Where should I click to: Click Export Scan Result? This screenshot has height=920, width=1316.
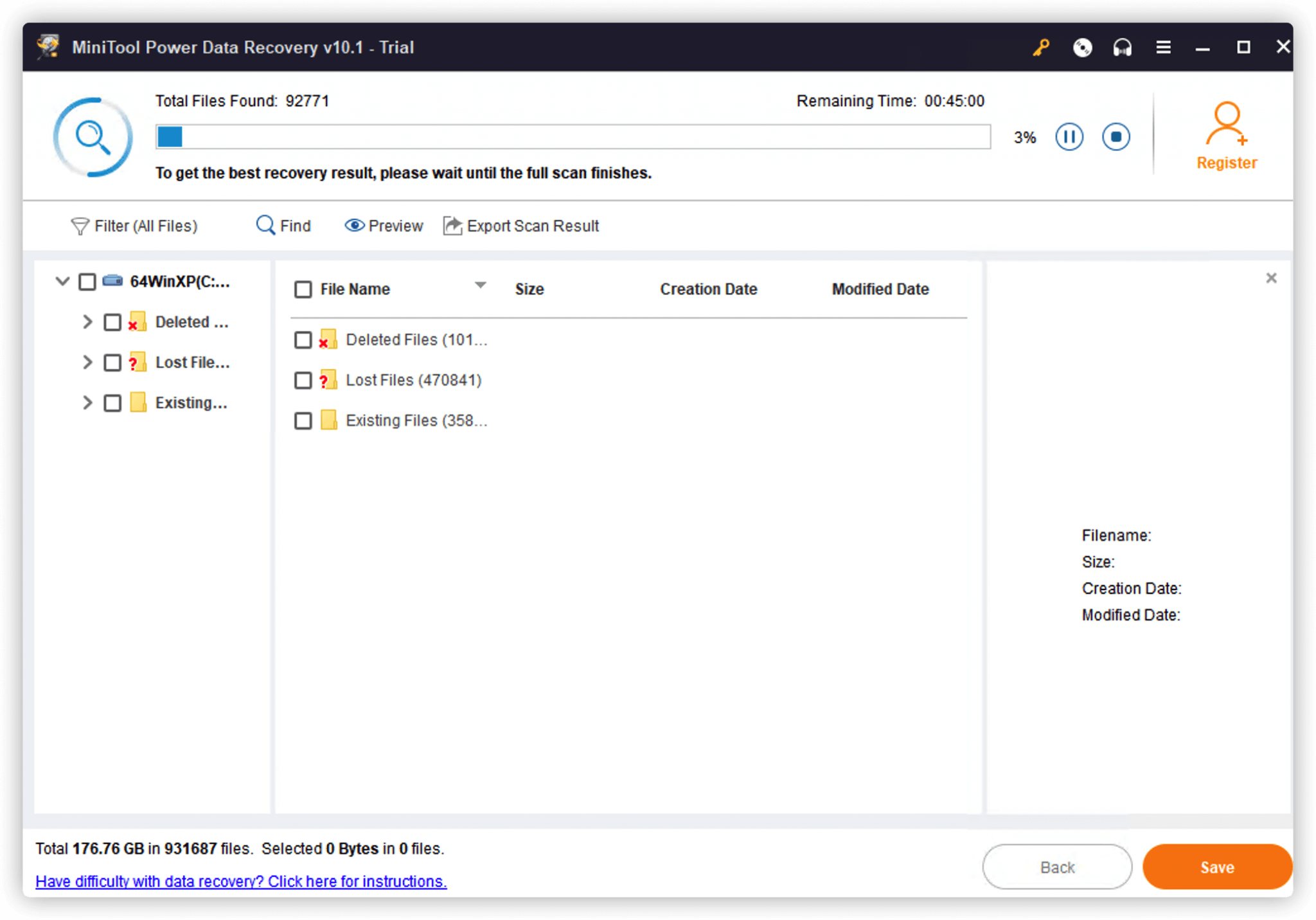pos(520,226)
